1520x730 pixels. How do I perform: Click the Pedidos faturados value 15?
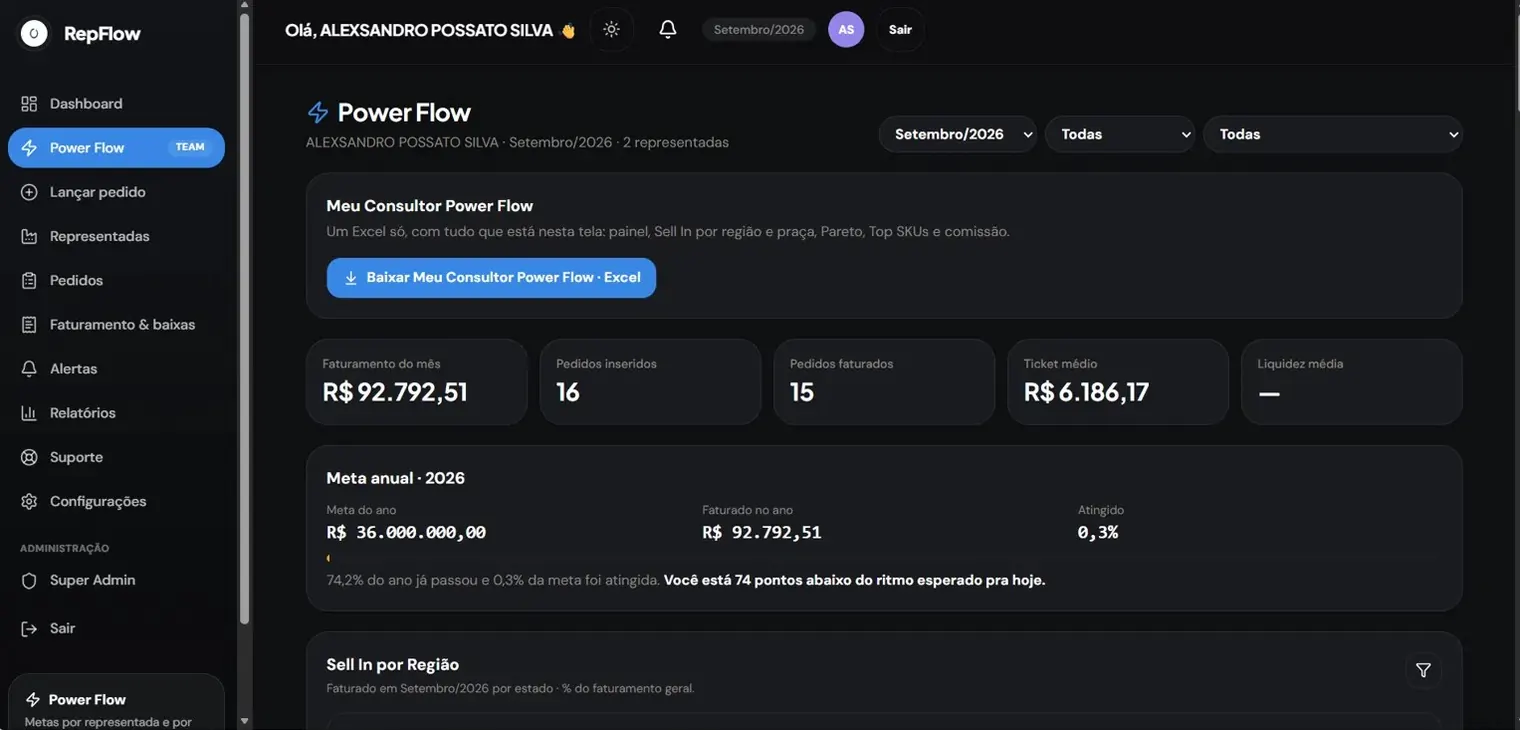tap(802, 392)
